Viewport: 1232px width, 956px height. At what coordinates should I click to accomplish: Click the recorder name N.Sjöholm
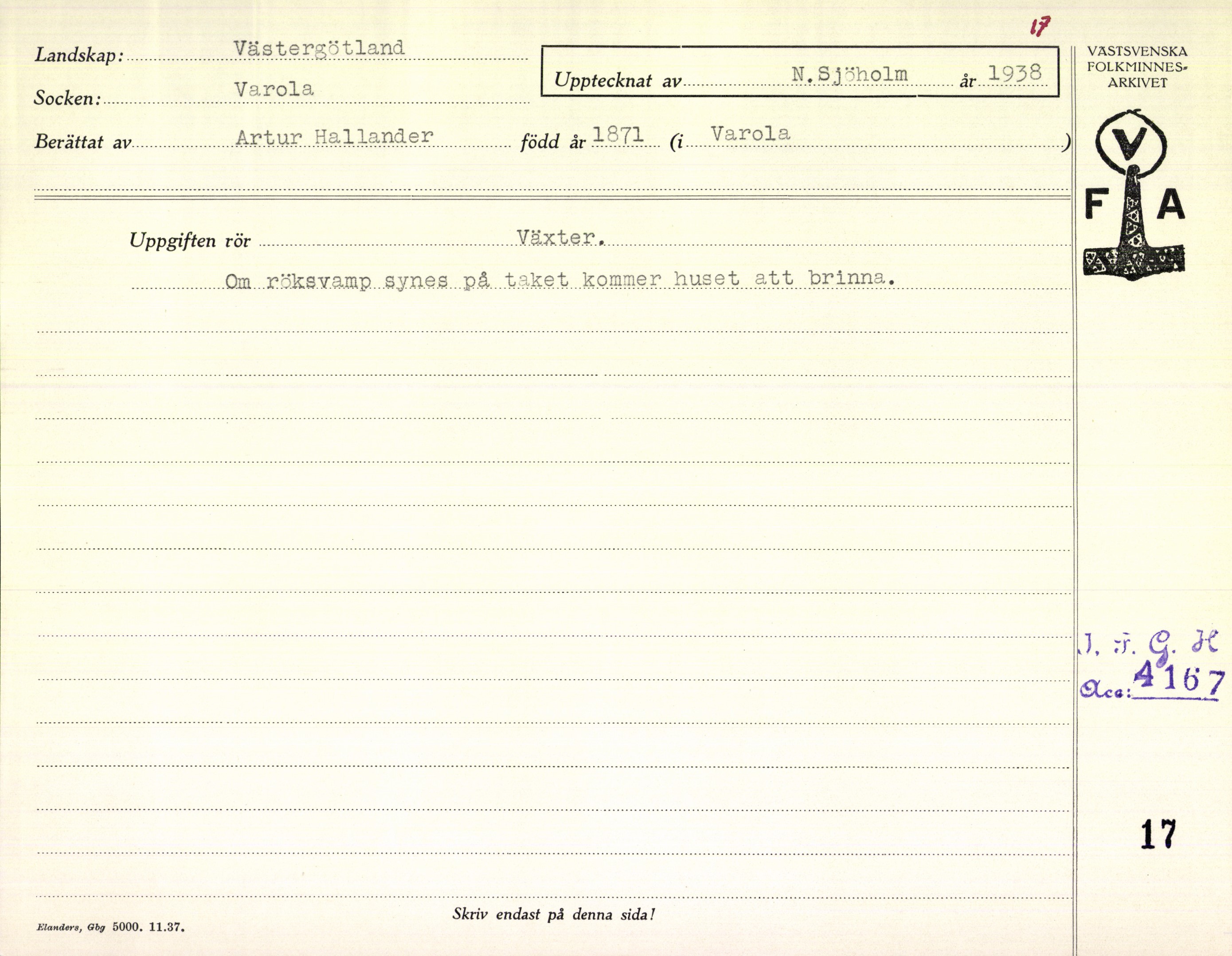849,74
